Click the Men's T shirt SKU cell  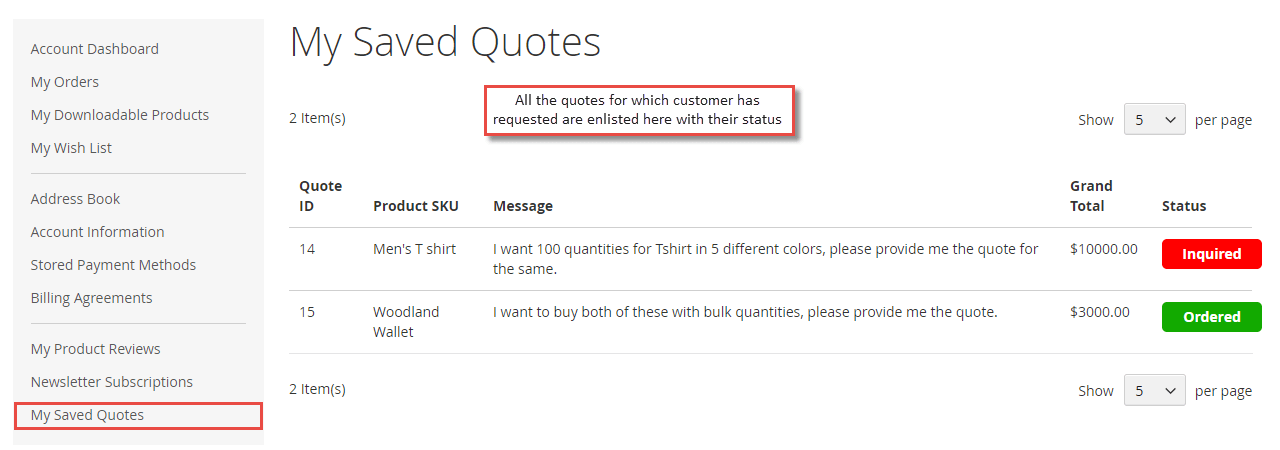[414, 249]
